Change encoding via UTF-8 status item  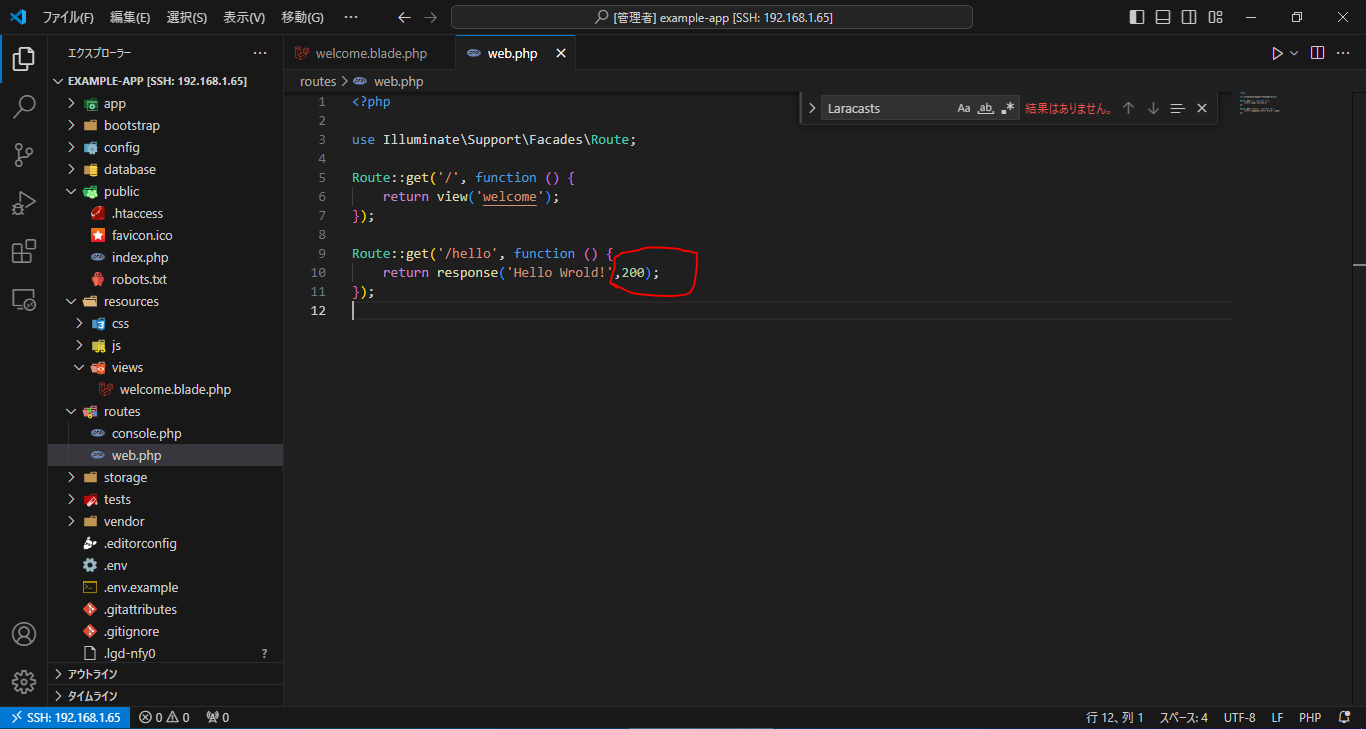(1239, 717)
